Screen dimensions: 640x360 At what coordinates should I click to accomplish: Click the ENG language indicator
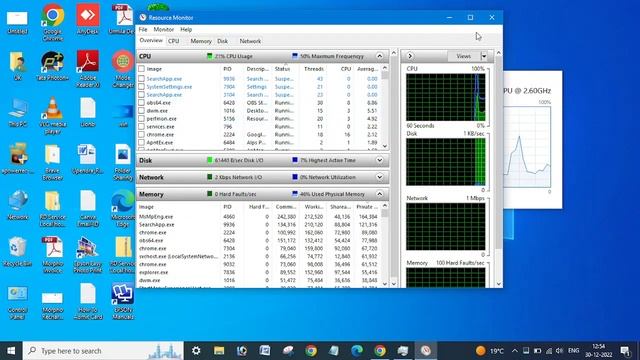coord(573,351)
